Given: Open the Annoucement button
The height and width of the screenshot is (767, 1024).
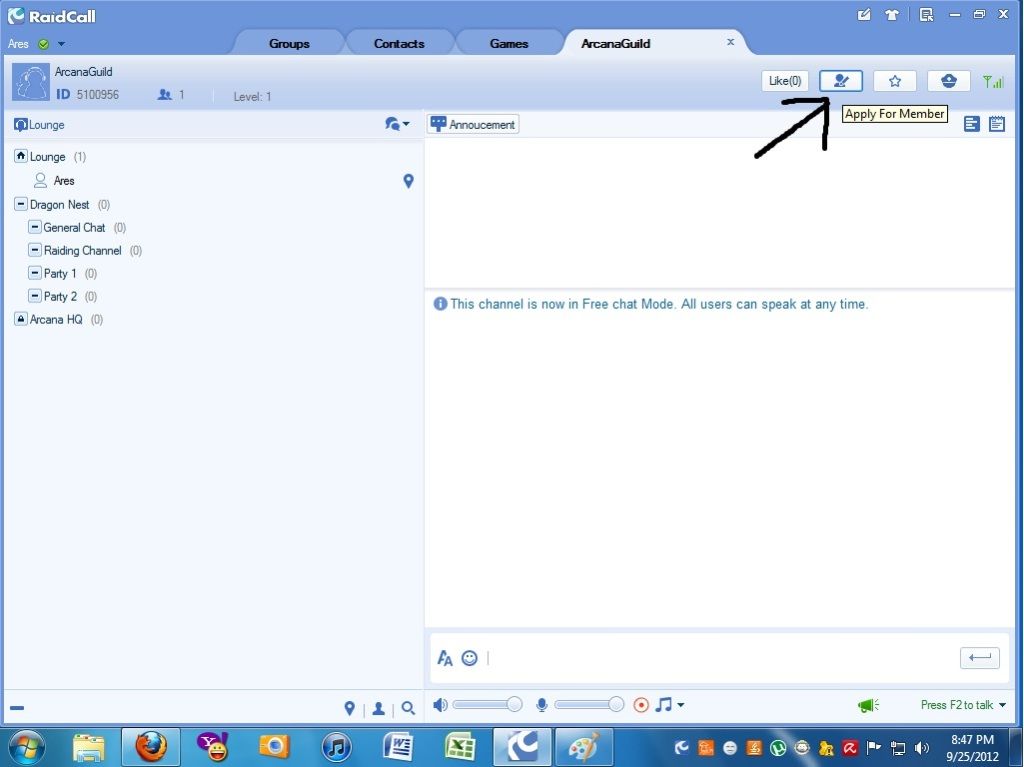Looking at the screenshot, I should 473,124.
